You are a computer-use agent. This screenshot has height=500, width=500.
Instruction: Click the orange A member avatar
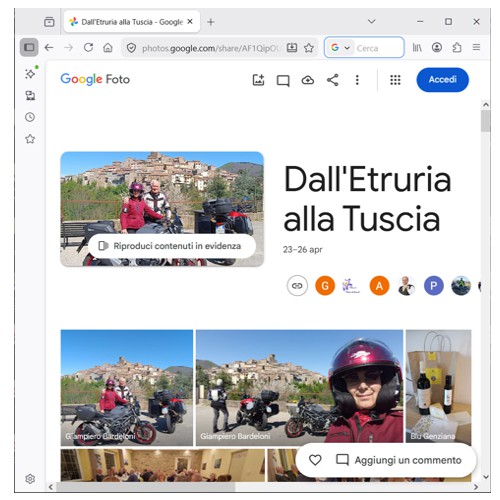point(379,286)
